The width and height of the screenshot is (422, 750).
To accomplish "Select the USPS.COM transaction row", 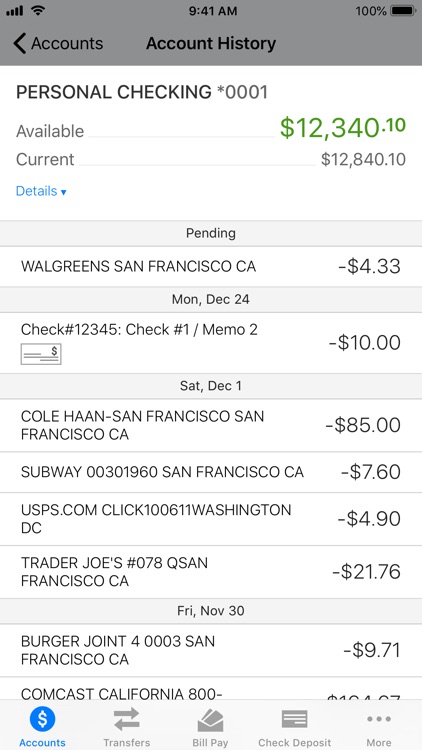I will [211, 519].
